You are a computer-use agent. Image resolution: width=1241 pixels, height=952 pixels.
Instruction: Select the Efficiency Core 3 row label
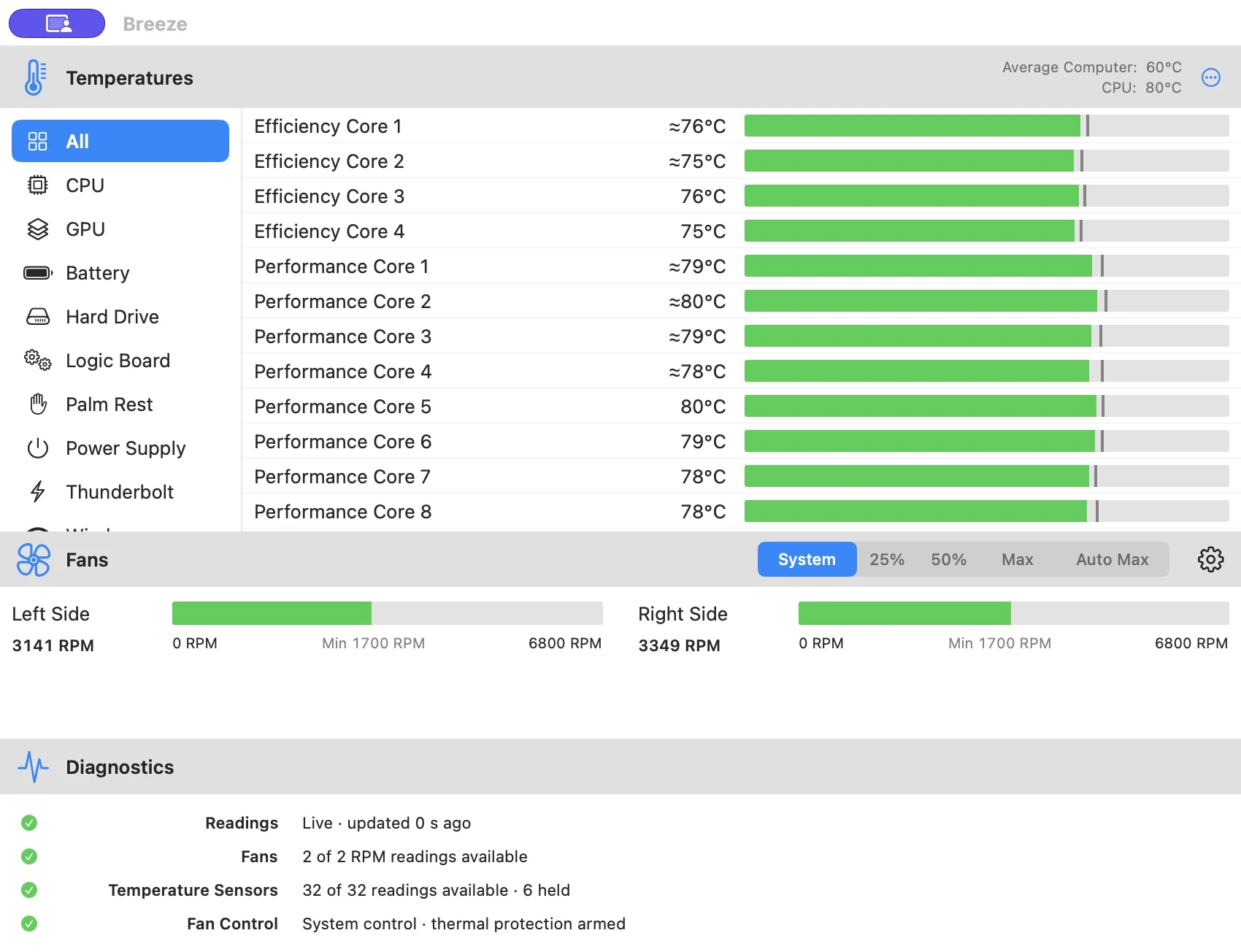coord(329,196)
